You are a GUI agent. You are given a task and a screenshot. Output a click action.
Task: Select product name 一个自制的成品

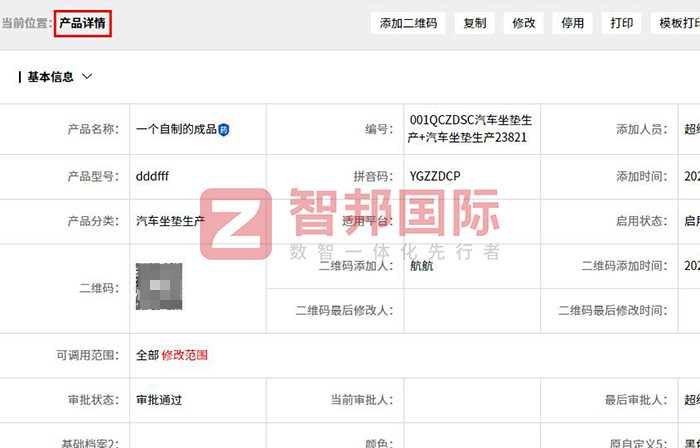(176, 129)
